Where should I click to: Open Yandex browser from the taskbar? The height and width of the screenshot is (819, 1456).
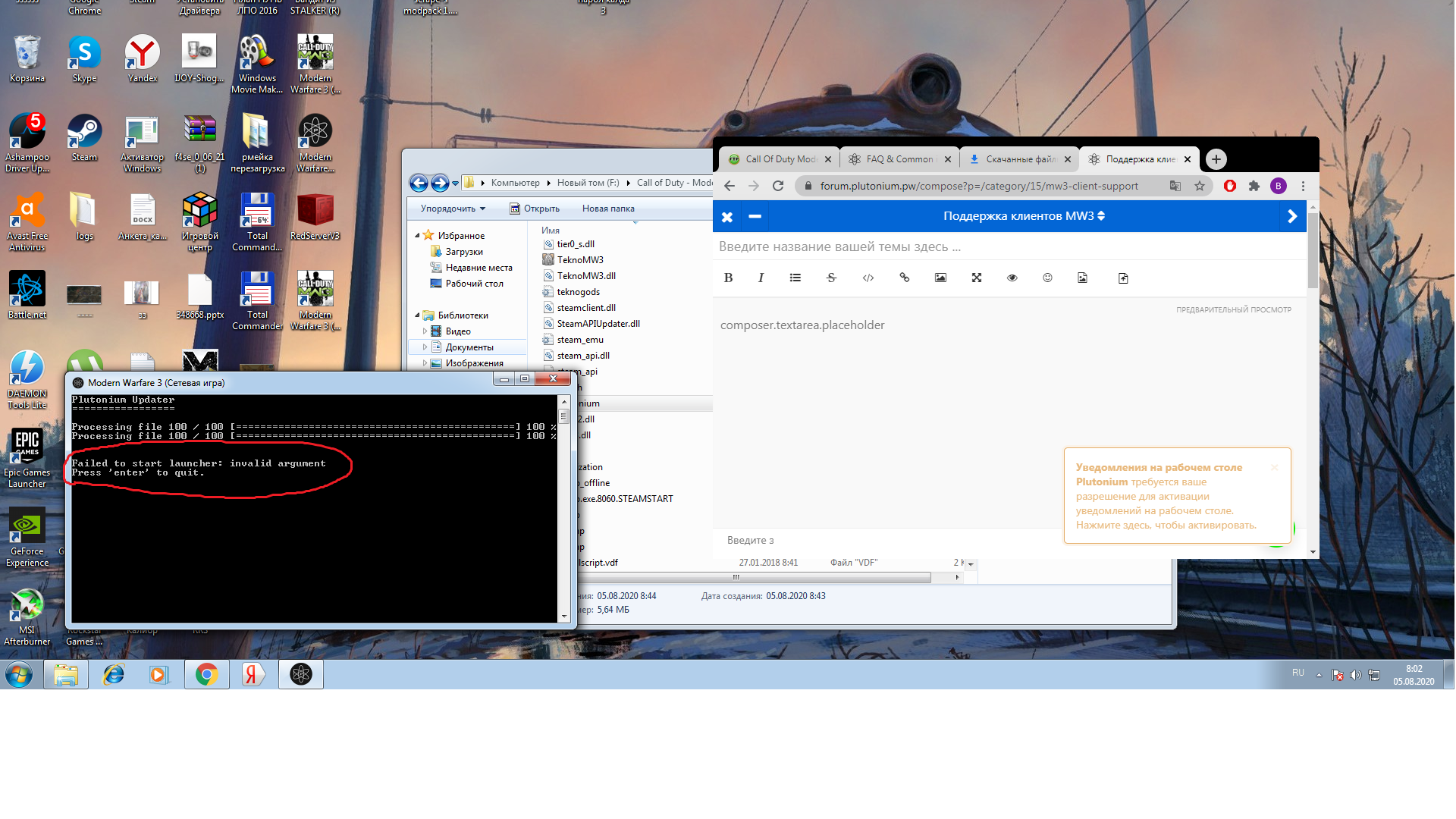pos(253,674)
